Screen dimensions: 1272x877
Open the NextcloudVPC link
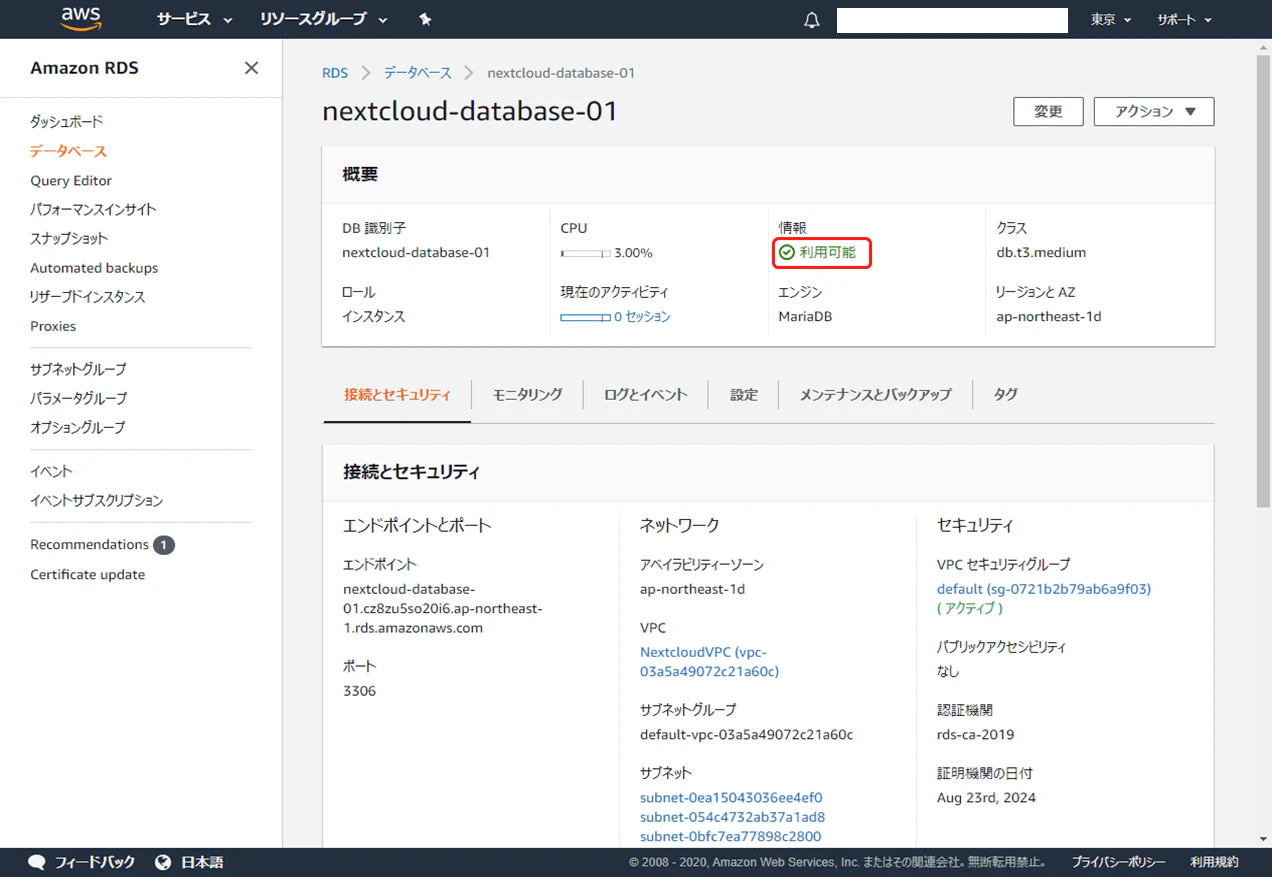709,661
